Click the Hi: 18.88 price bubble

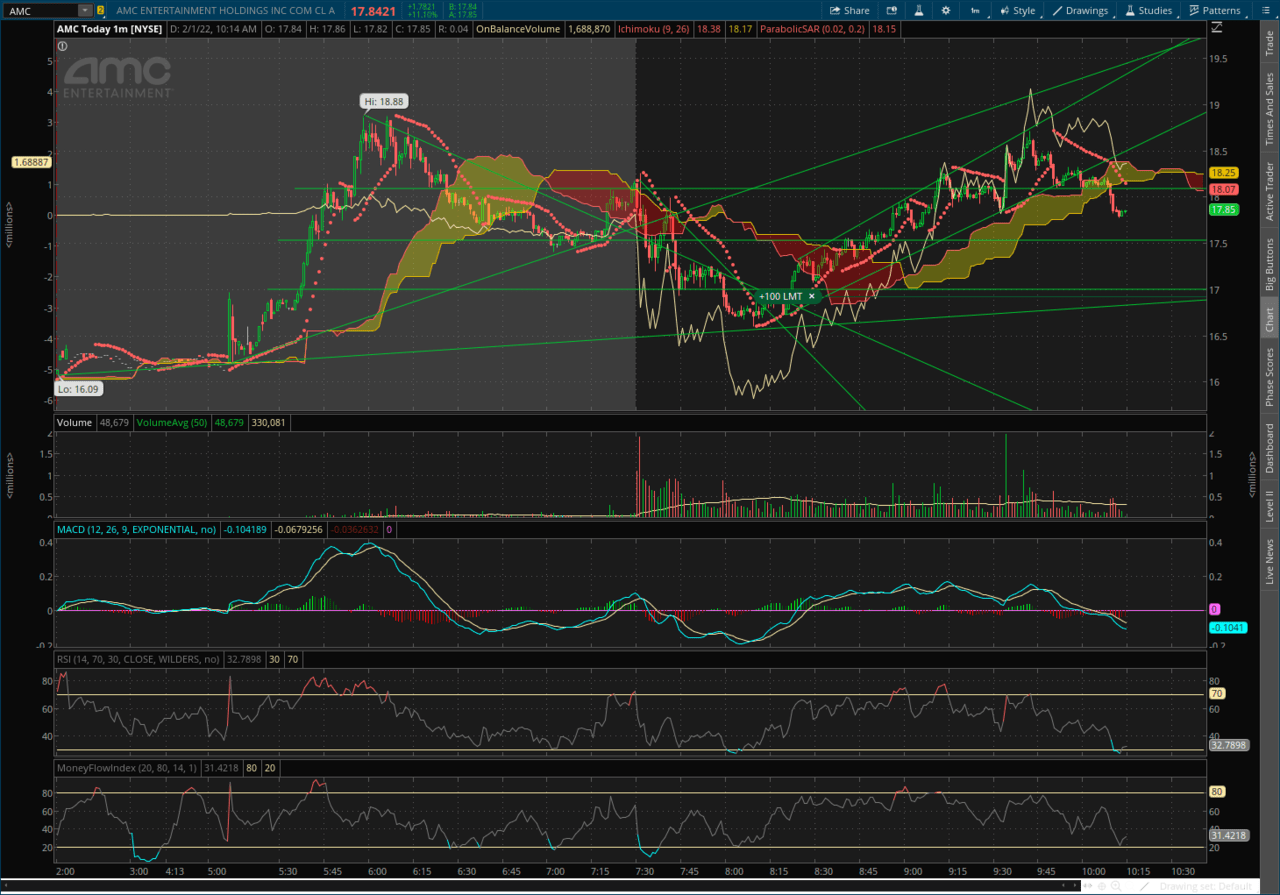[384, 101]
